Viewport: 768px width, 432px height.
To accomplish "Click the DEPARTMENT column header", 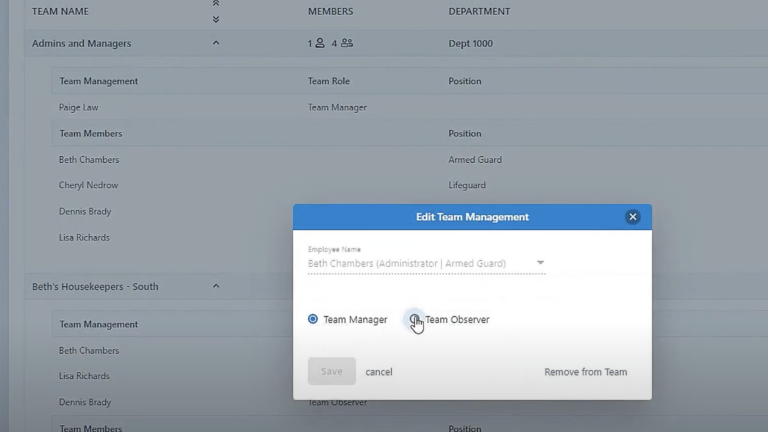I will [x=479, y=12].
